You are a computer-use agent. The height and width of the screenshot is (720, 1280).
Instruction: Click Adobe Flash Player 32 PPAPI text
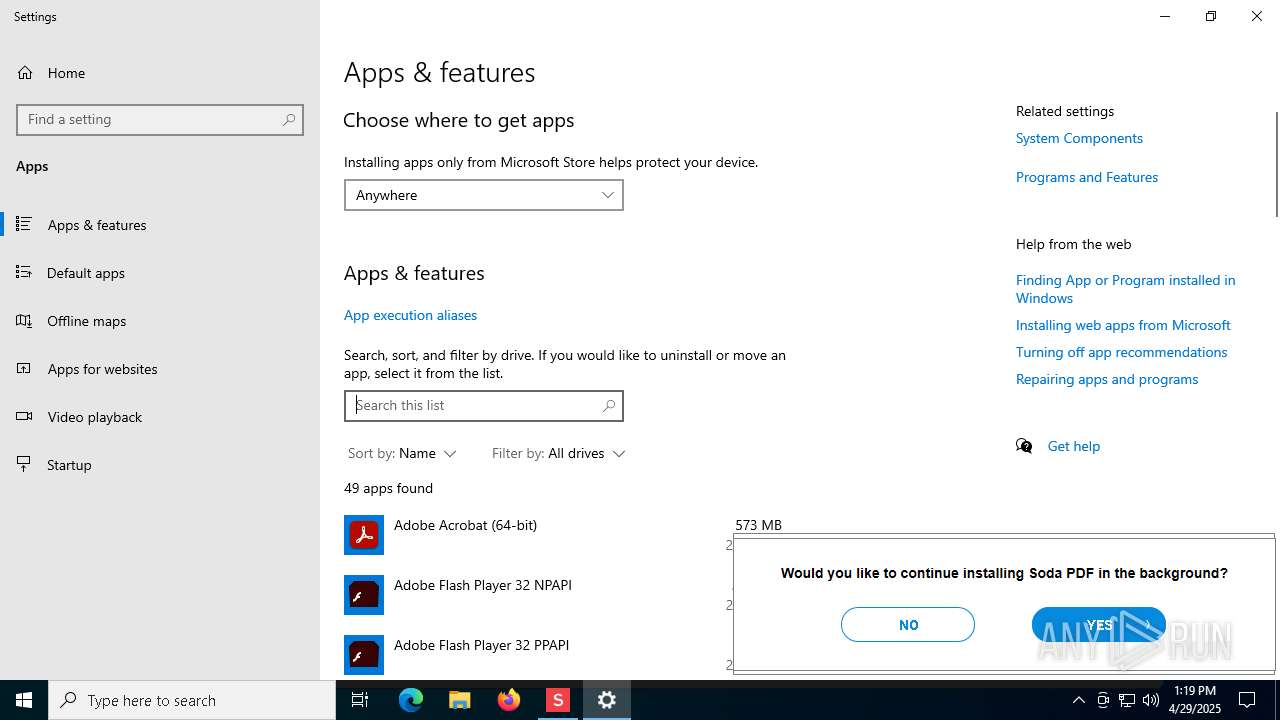[481, 645]
